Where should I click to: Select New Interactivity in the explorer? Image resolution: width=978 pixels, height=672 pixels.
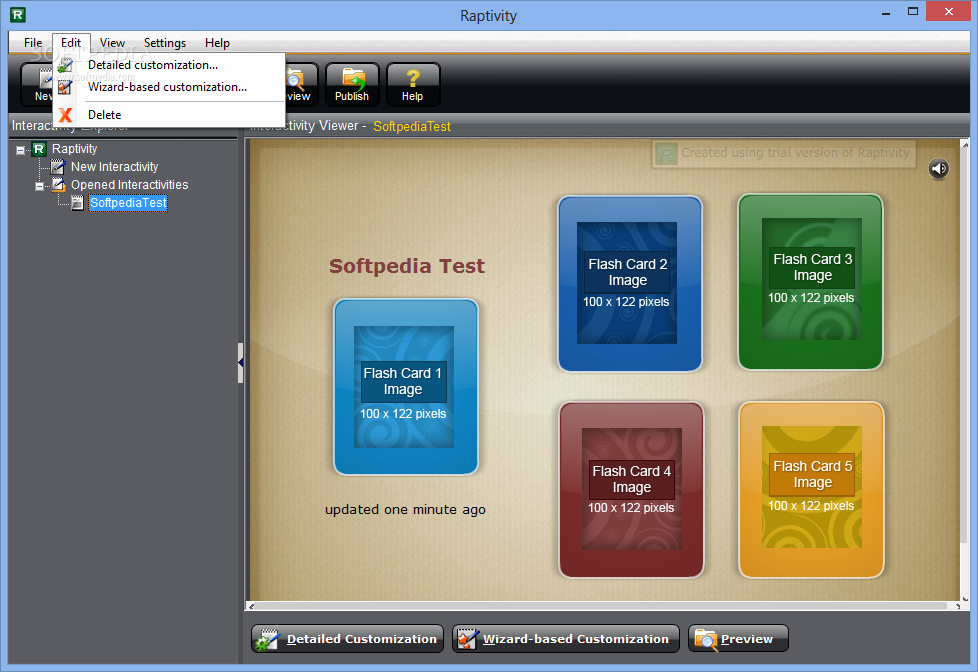tap(114, 167)
